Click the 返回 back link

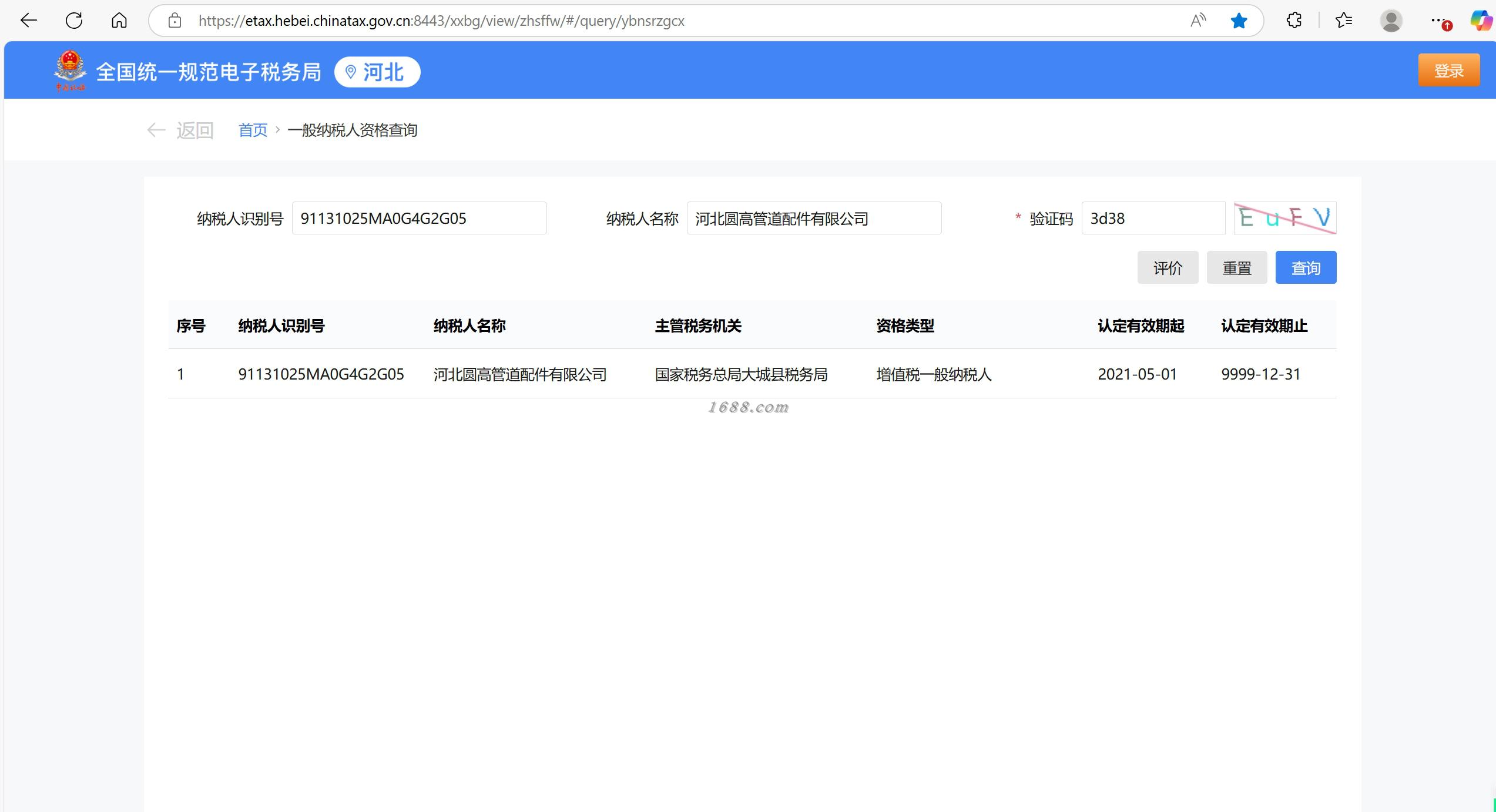(x=180, y=130)
